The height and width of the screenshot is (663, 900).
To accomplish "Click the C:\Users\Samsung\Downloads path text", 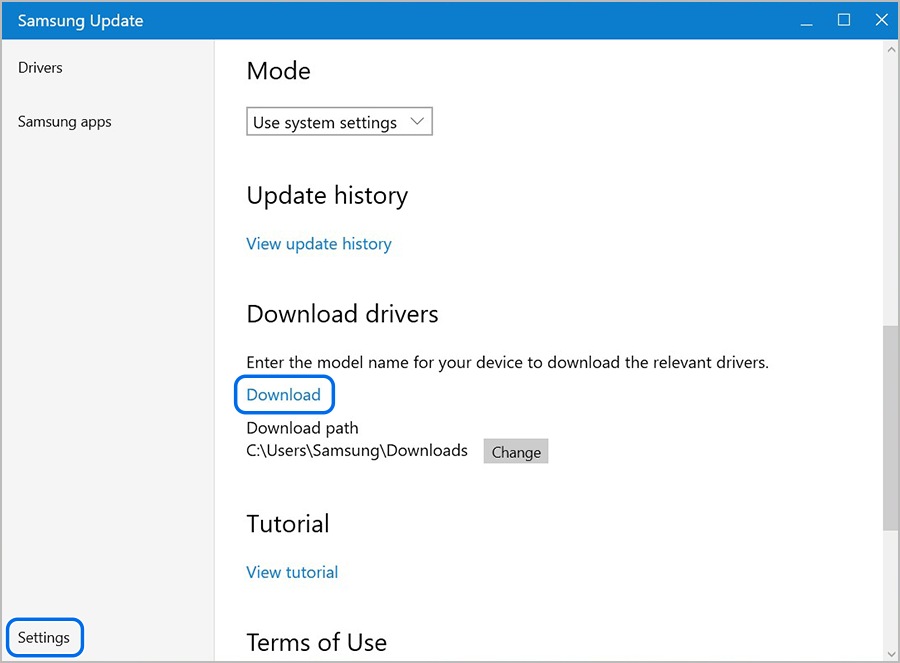I will [x=357, y=451].
